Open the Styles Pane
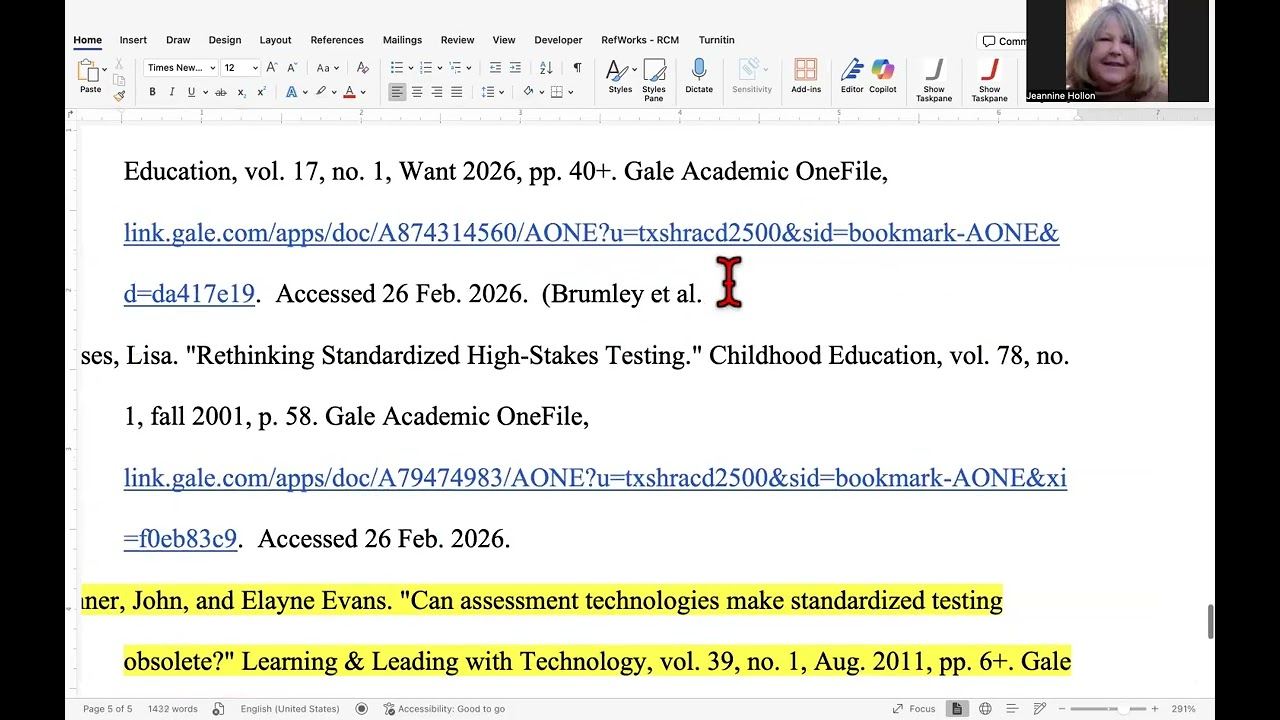Image resolution: width=1280 pixels, height=720 pixels. tap(654, 80)
